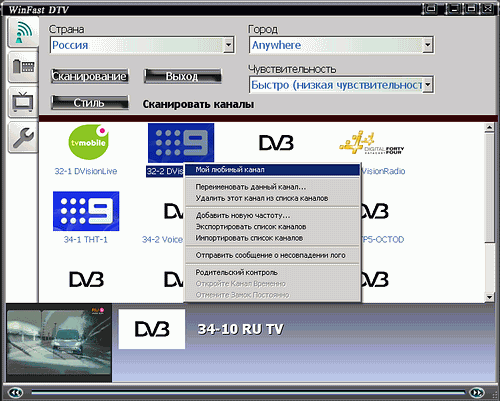The width and height of the screenshot is (500, 401).
Task: Click the channel list scroll up arrow
Action: tap(489, 127)
